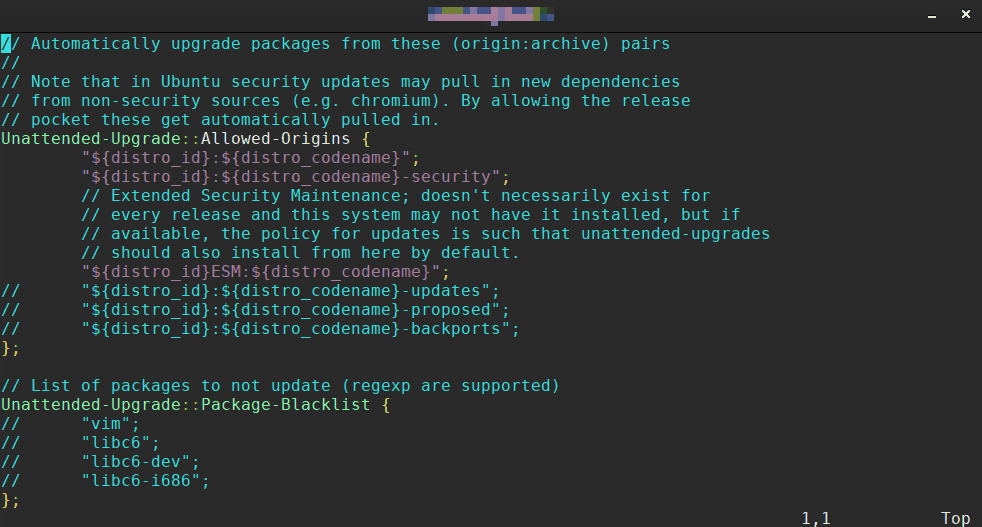Click the ${distro_codename}-updates commented line
982x527 pixels.
coord(290,291)
